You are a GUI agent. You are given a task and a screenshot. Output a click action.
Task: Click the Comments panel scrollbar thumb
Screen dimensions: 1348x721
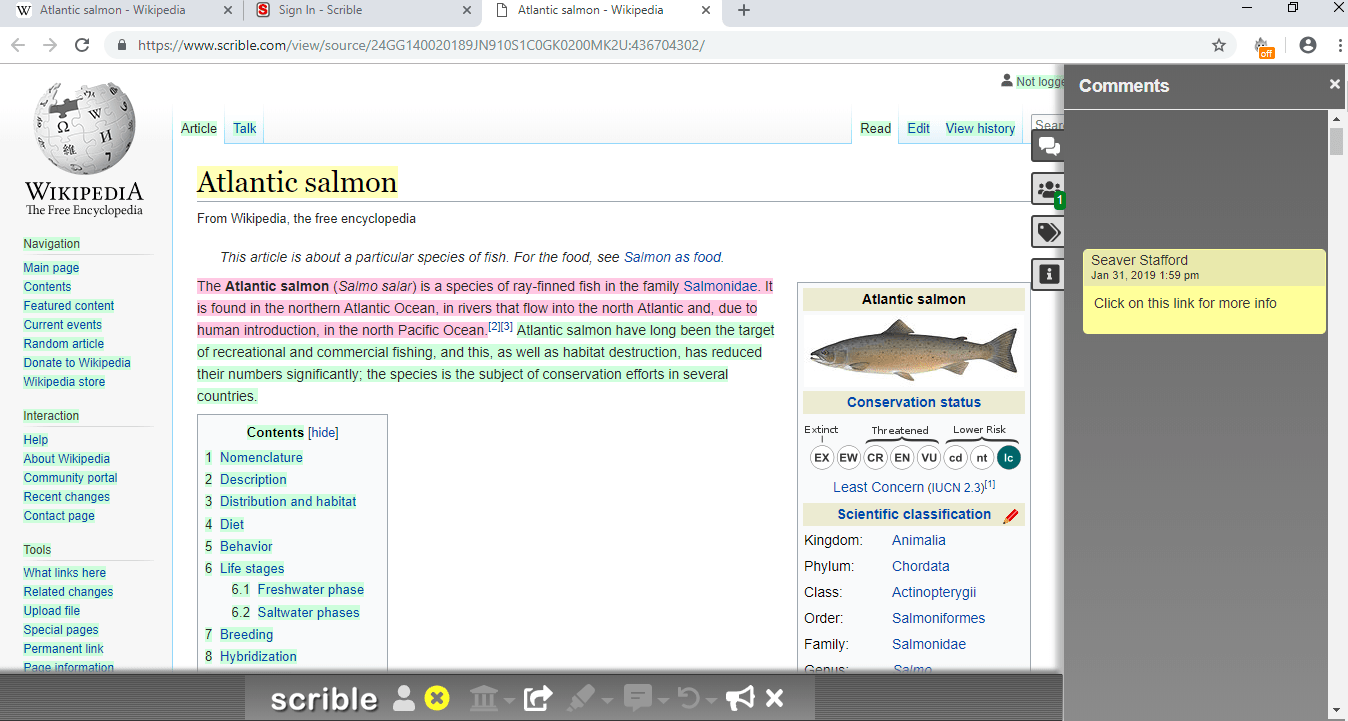(x=1336, y=141)
